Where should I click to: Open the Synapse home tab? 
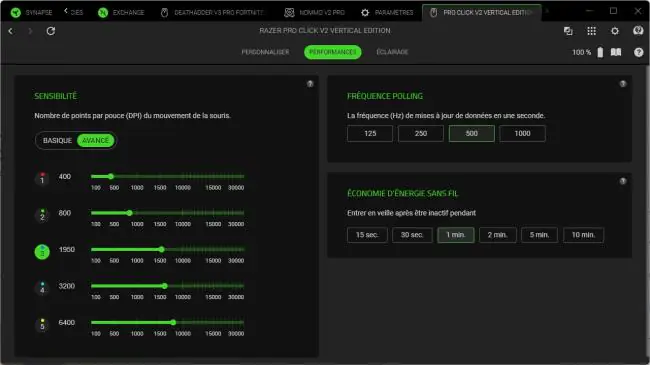point(32,12)
